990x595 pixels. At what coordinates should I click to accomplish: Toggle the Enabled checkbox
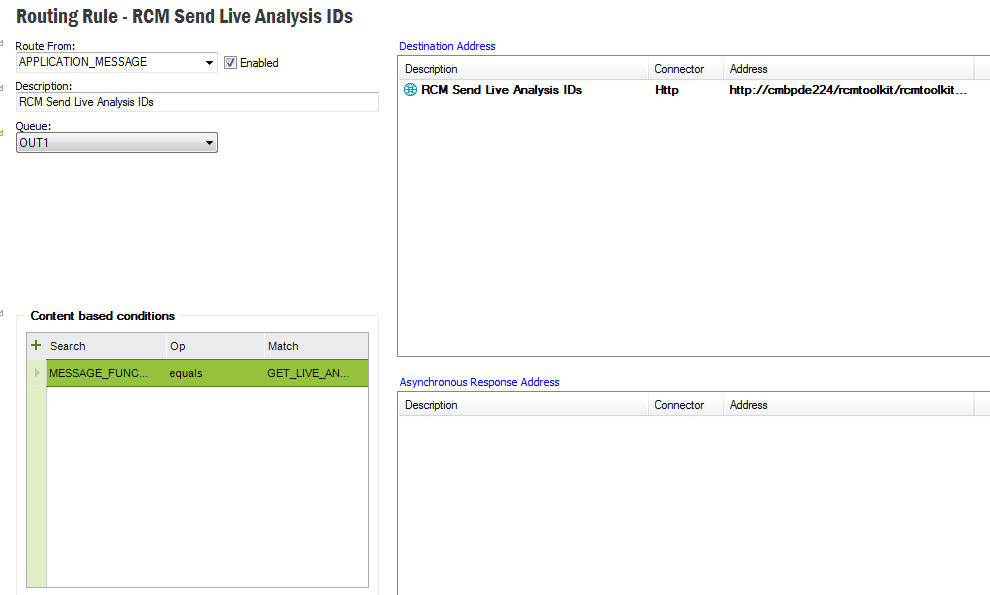point(230,62)
